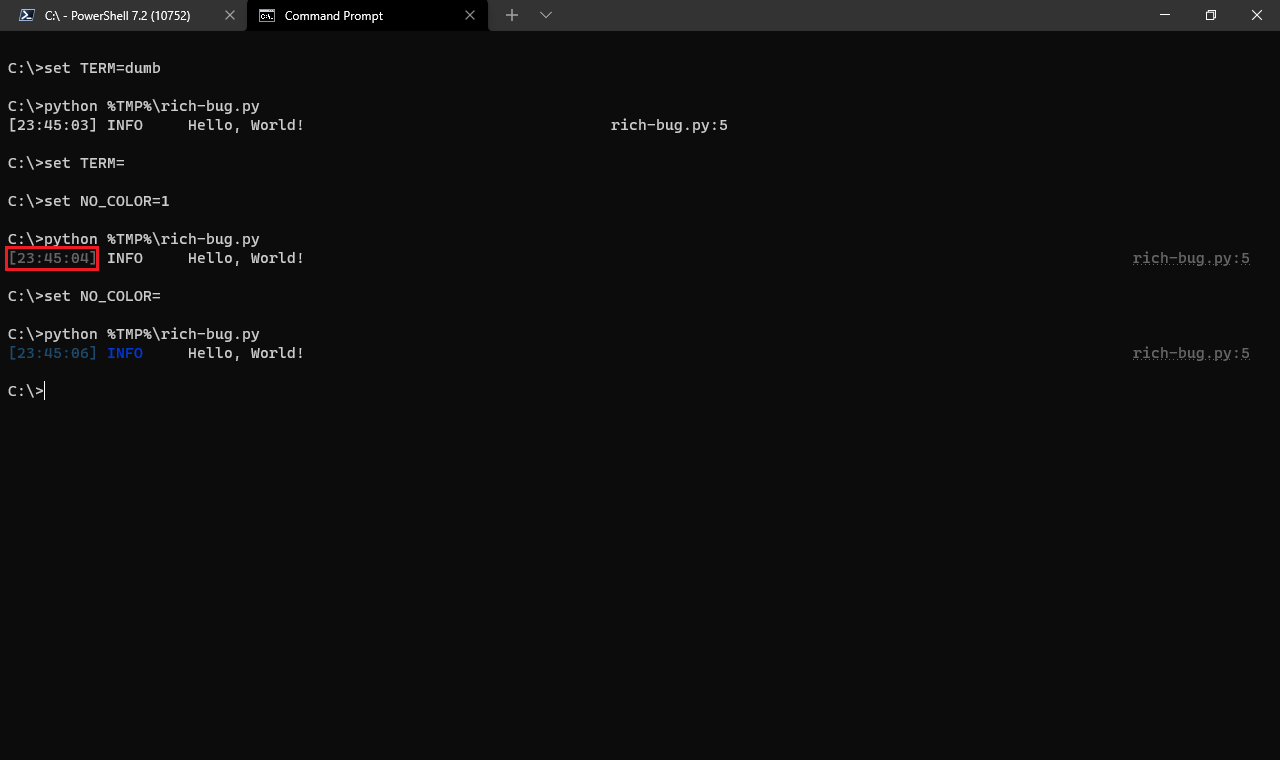Minimize the Windows Terminal window
The image size is (1280, 760).
coord(1165,15)
